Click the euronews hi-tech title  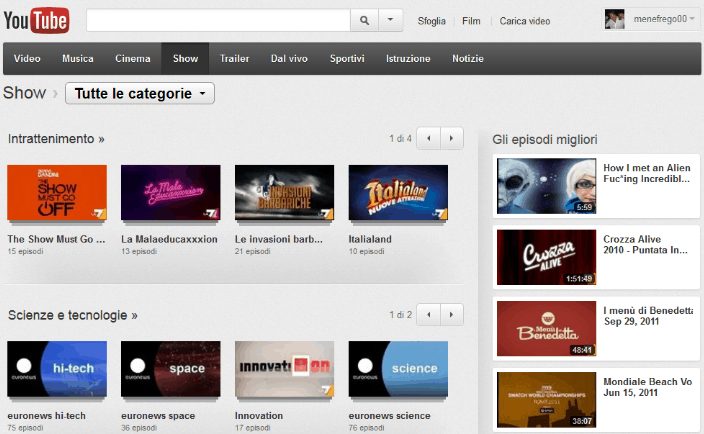pyautogui.click(x=46, y=416)
